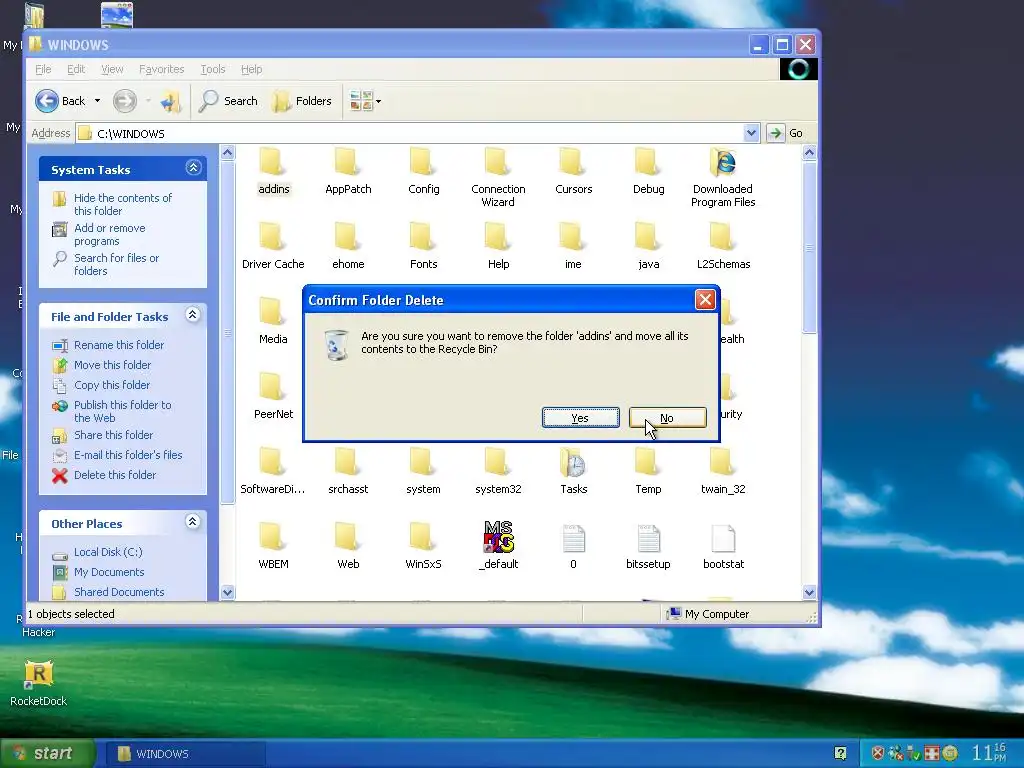The height and width of the screenshot is (768, 1024).
Task: Select the WinSxS folder
Action: tap(423, 547)
